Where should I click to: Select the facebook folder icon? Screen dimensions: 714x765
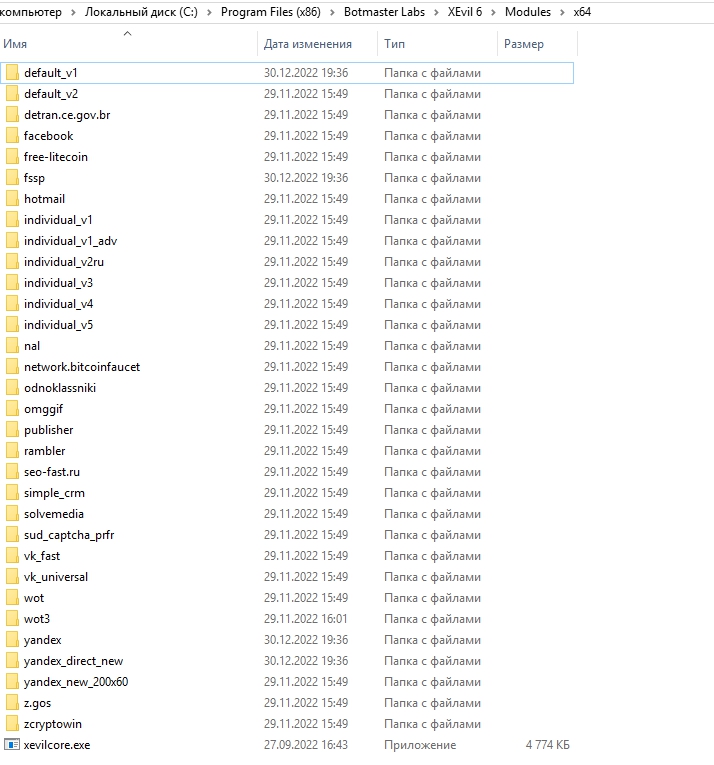[12, 136]
